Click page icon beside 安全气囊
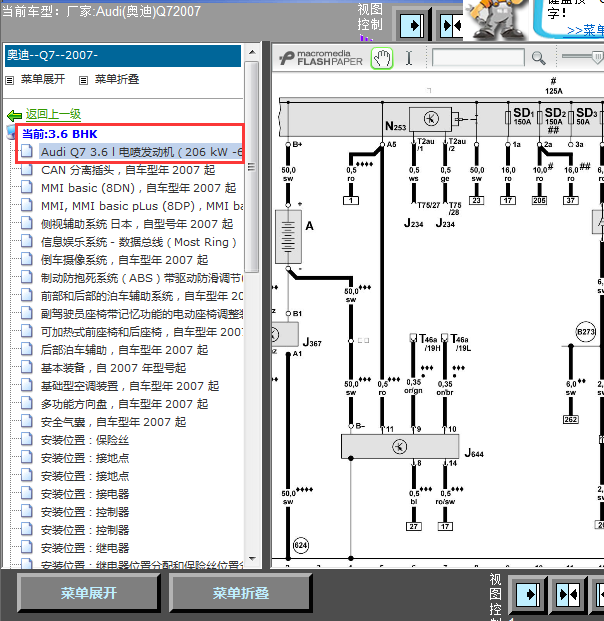The width and height of the screenshot is (604, 621). pos(27,421)
